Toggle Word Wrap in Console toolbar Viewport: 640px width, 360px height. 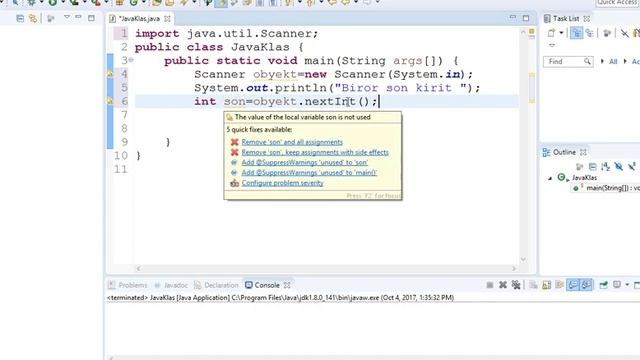[x=560, y=285]
